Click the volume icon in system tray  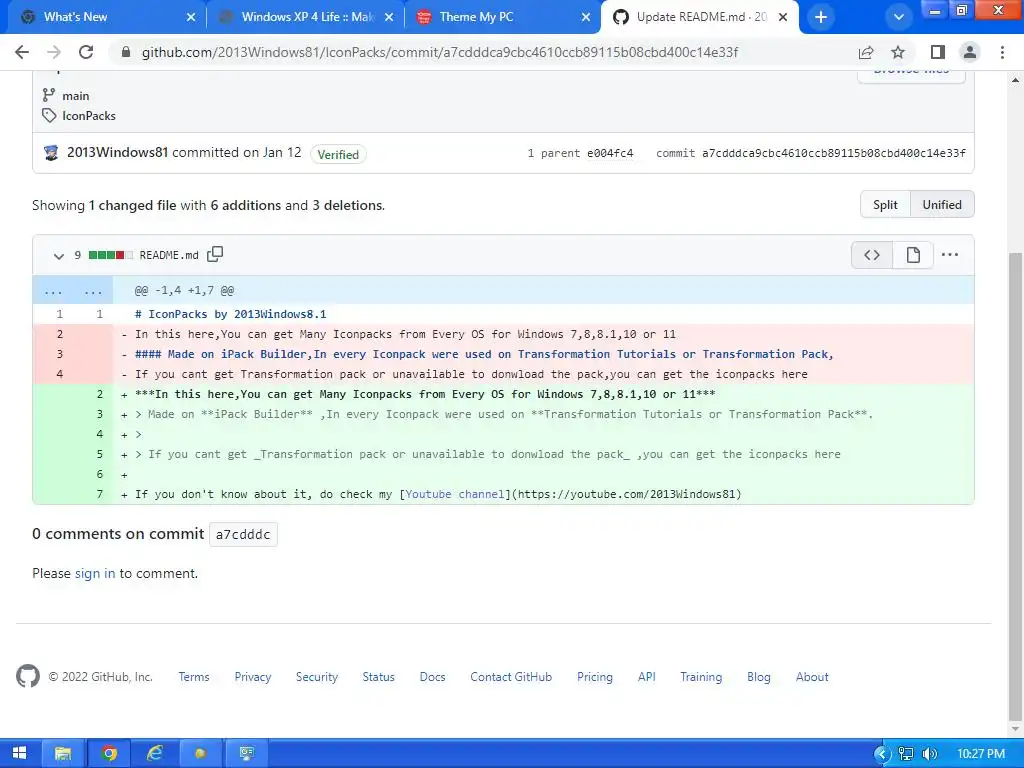(929, 754)
